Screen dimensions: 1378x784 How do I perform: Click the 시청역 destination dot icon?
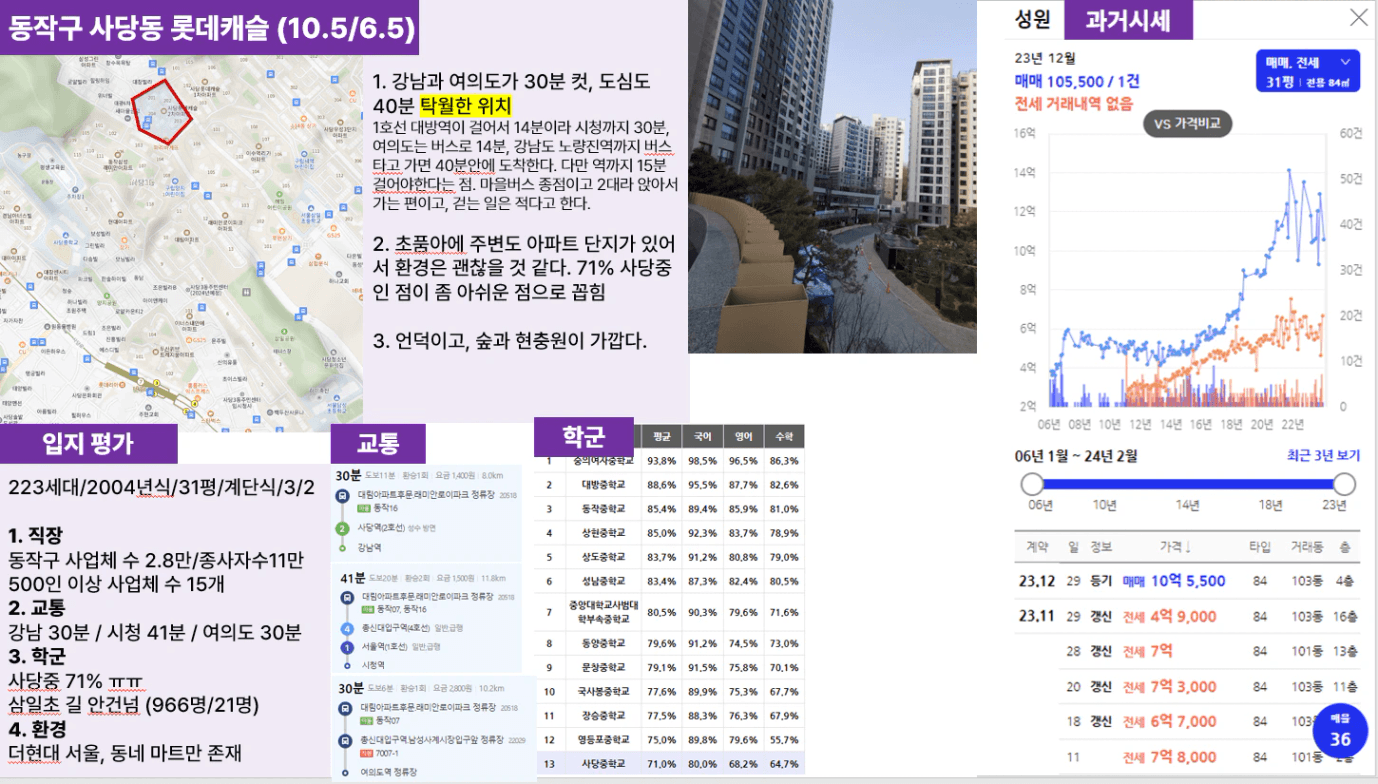345,665
